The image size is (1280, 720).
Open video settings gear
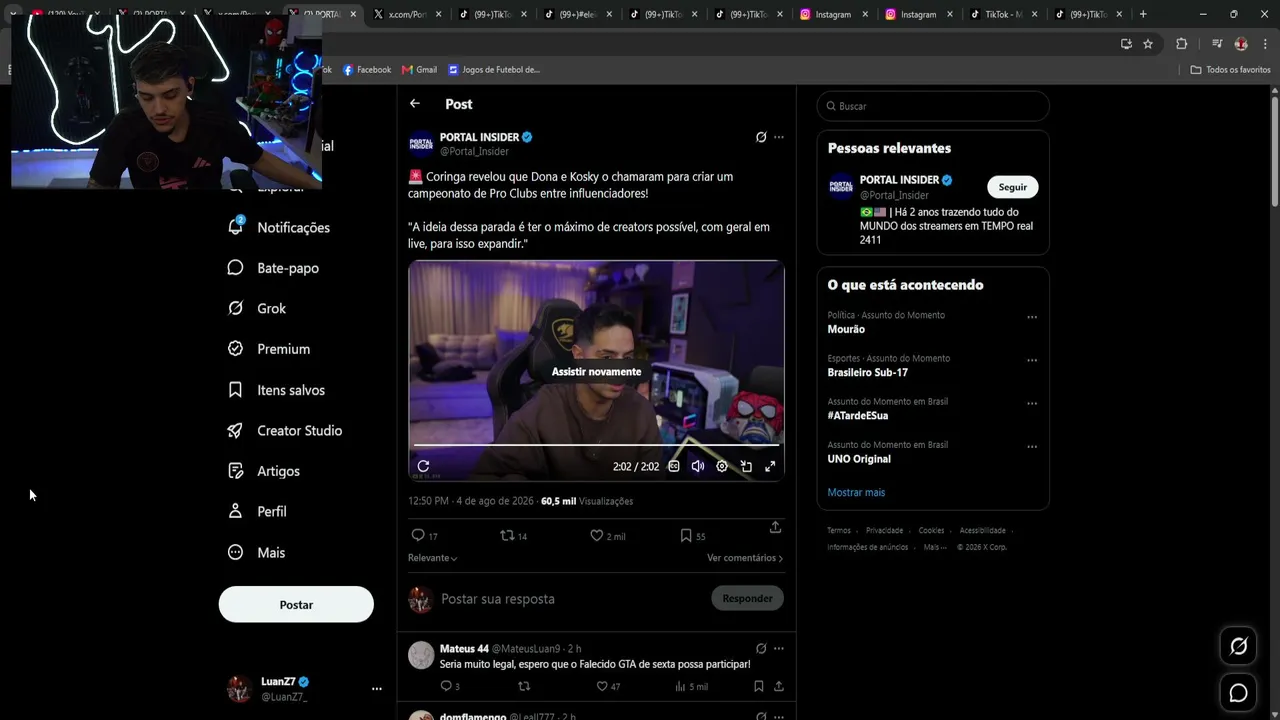click(x=722, y=466)
